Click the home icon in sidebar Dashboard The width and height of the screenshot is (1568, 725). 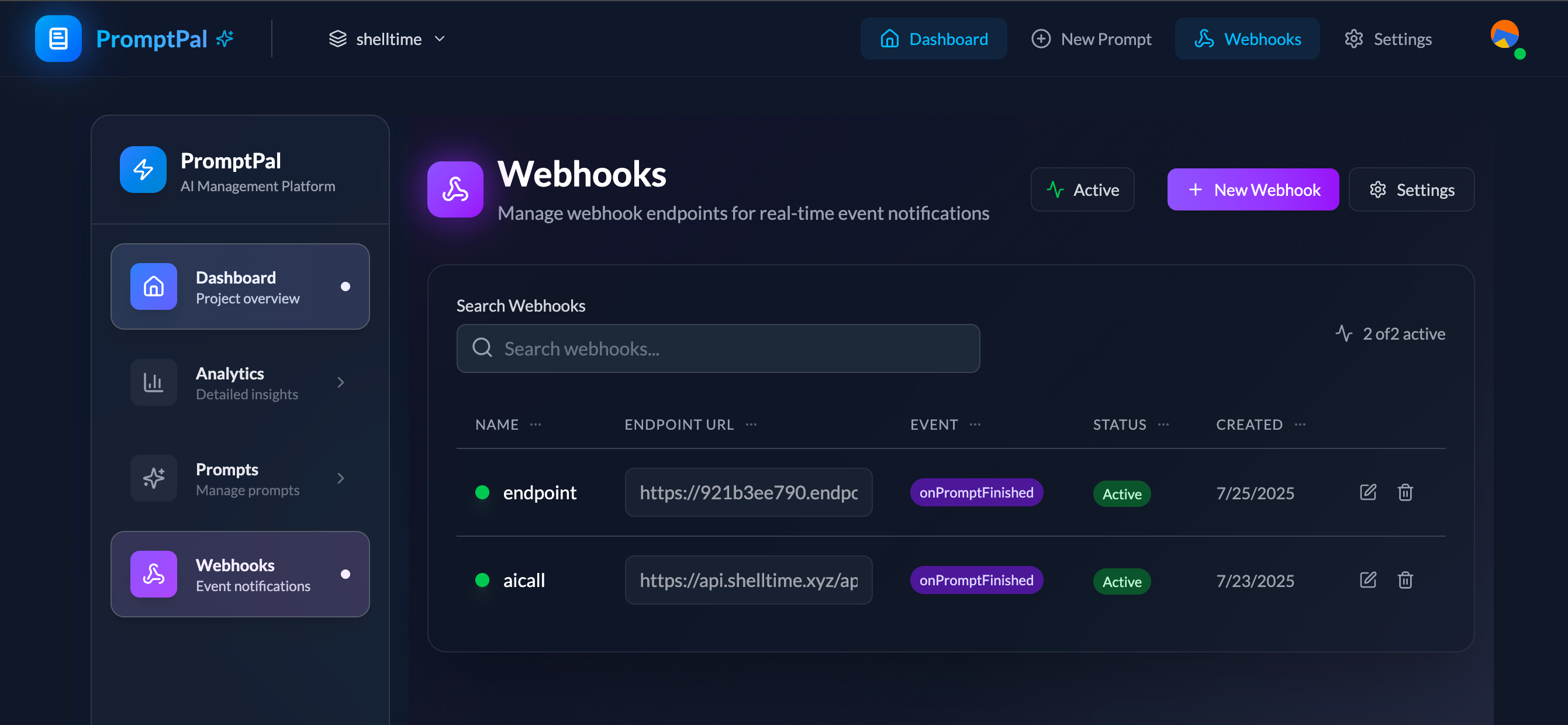(x=153, y=286)
